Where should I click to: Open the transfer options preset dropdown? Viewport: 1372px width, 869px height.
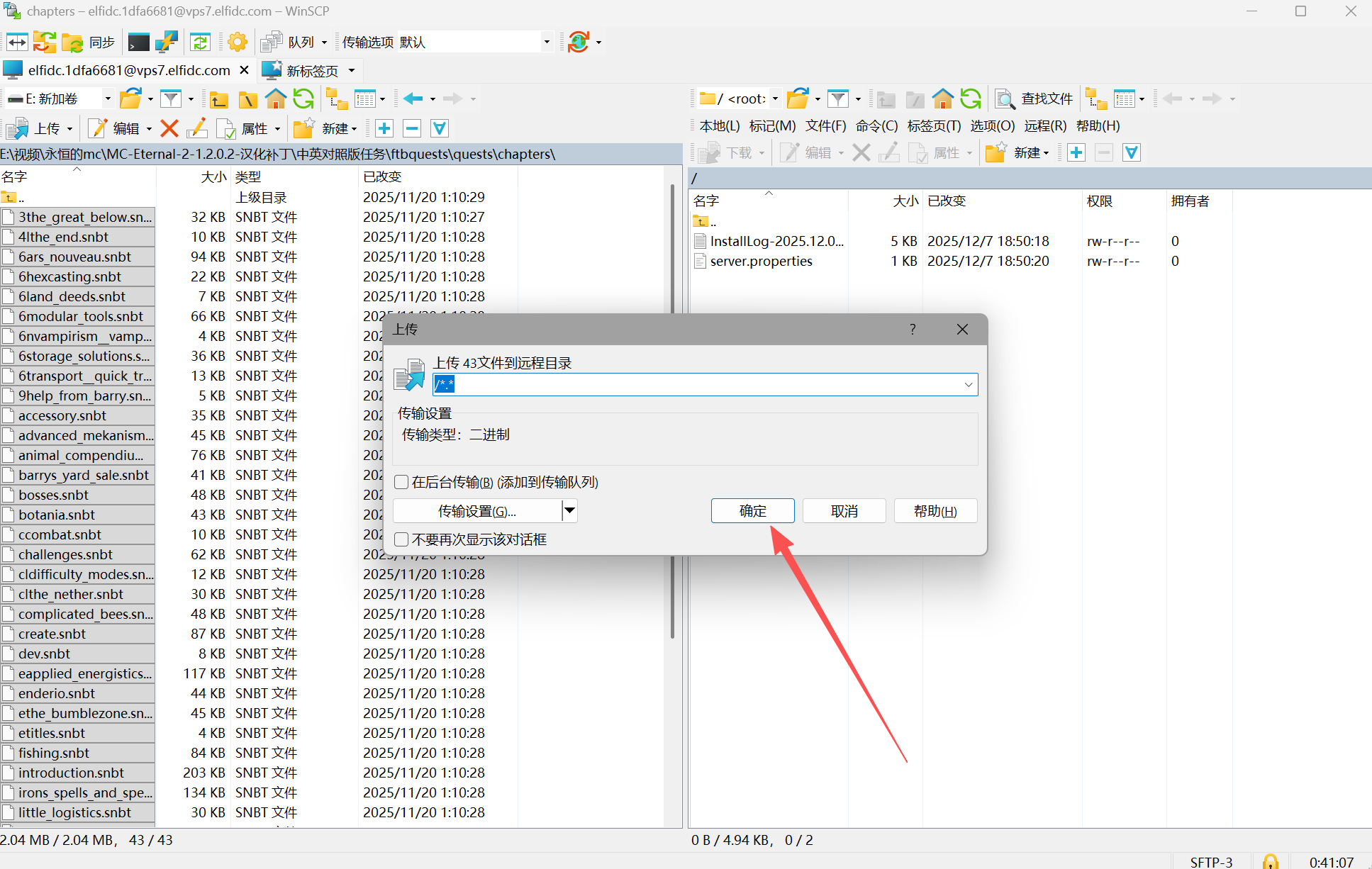coord(546,42)
